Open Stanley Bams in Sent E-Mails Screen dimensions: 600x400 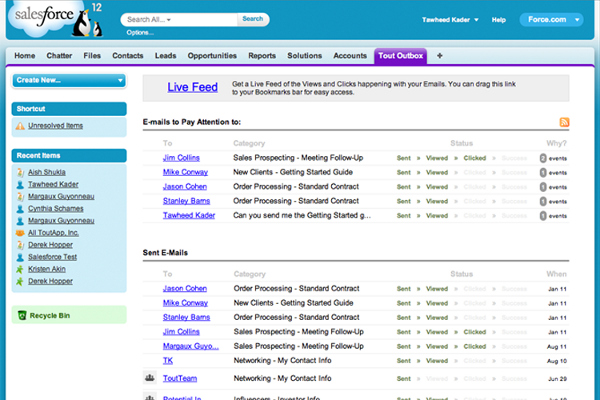pos(186,318)
